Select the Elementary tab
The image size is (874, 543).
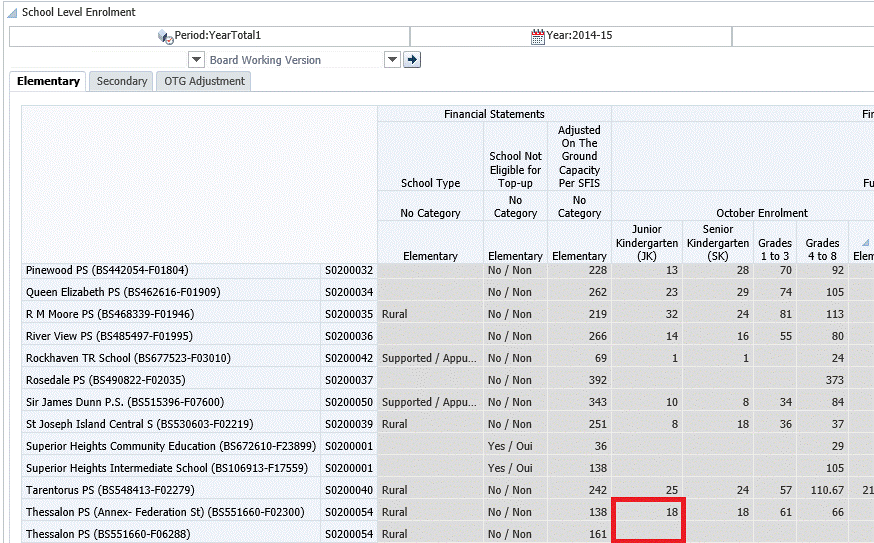[x=48, y=81]
